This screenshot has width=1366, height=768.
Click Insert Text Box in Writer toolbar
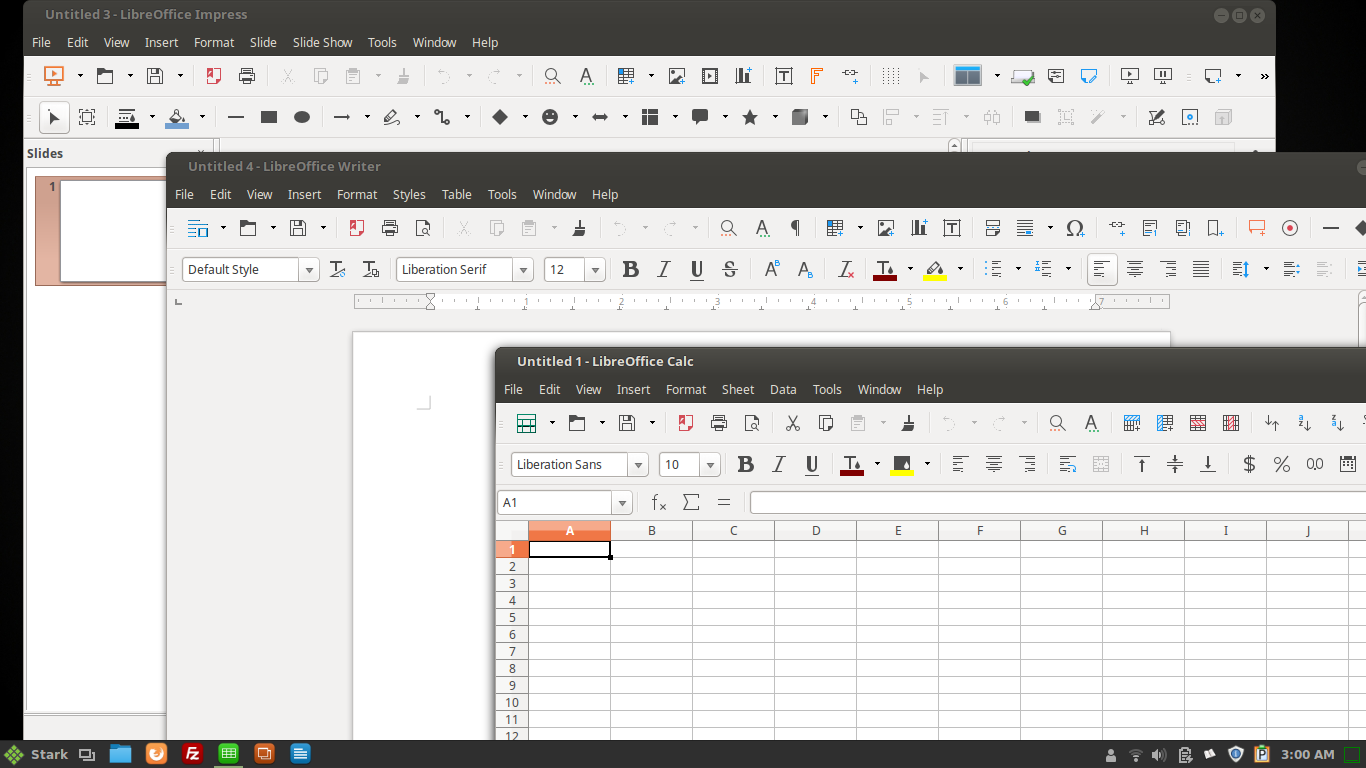tap(951, 228)
